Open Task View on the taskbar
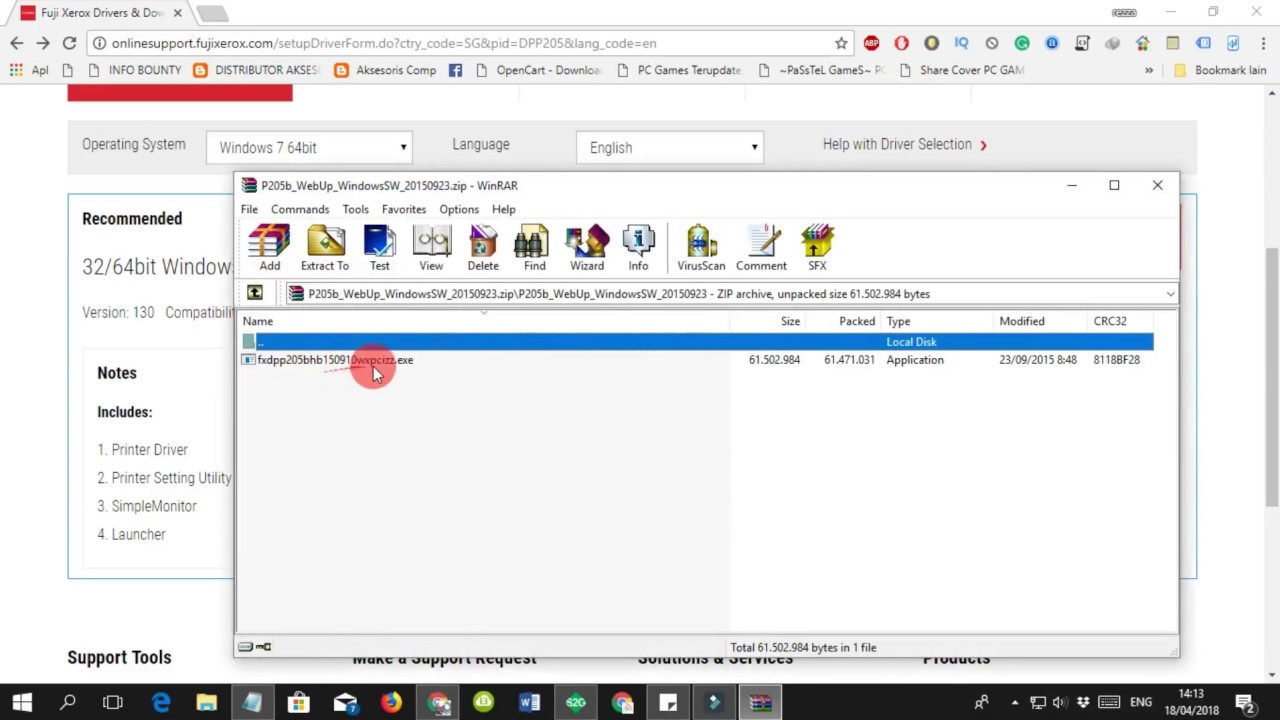Image resolution: width=1280 pixels, height=720 pixels. tap(113, 702)
